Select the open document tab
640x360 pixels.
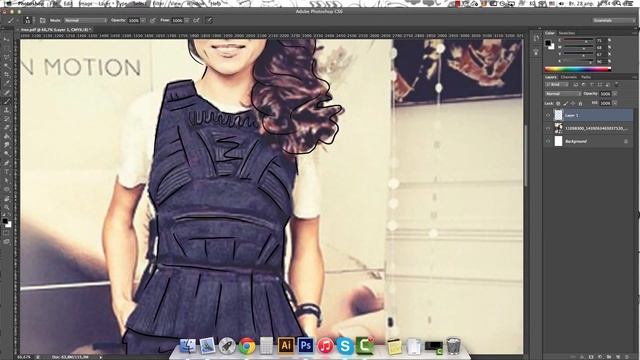click(56, 30)
